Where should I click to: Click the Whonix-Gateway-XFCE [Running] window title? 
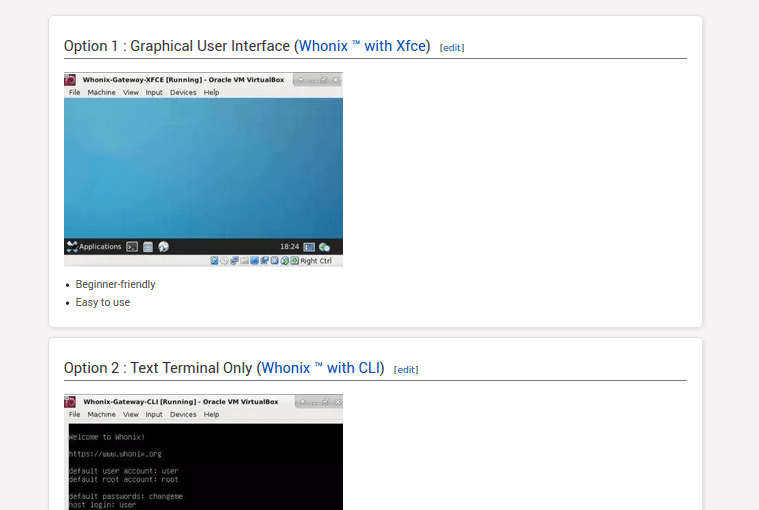point(183,80)
